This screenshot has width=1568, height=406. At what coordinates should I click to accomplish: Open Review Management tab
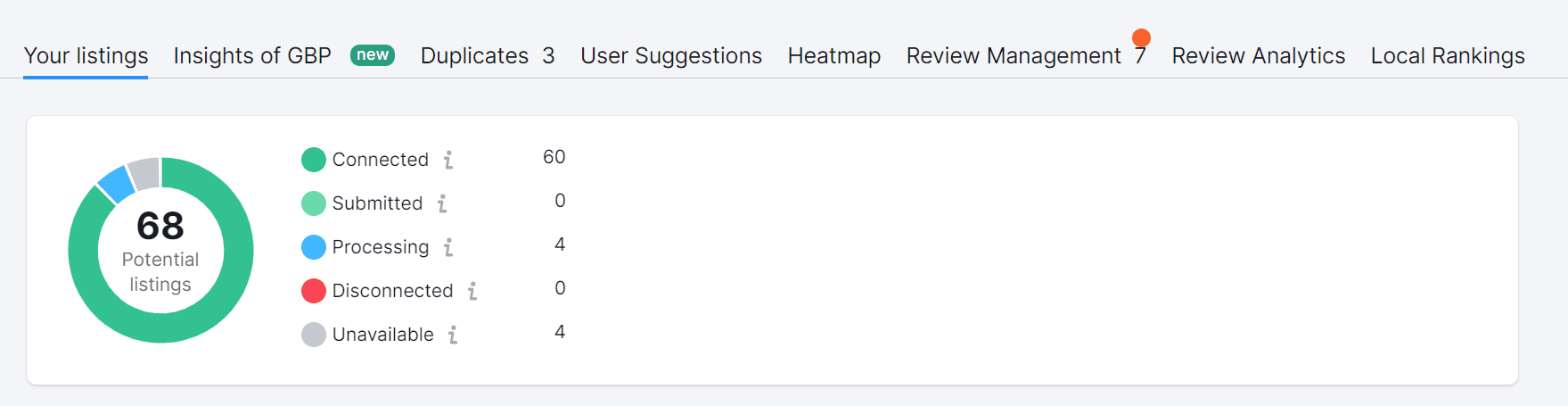click(x=1014, y=55)
